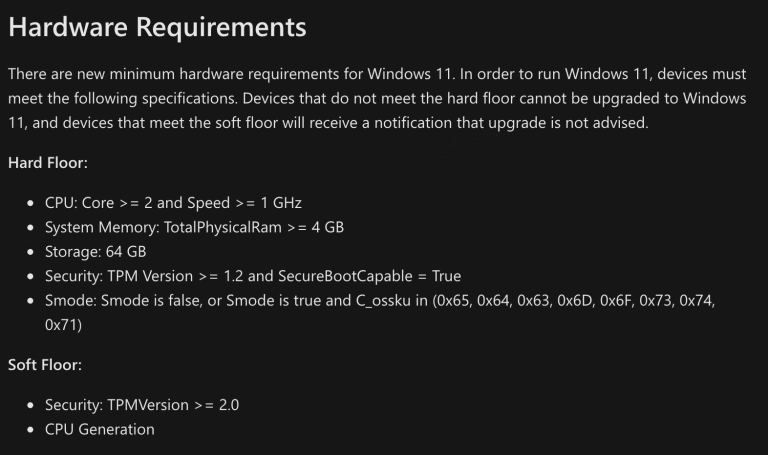Click the Storage: 64 GB line
The width and height of the screenshot is (768, 455).
[x=96, y=252]
